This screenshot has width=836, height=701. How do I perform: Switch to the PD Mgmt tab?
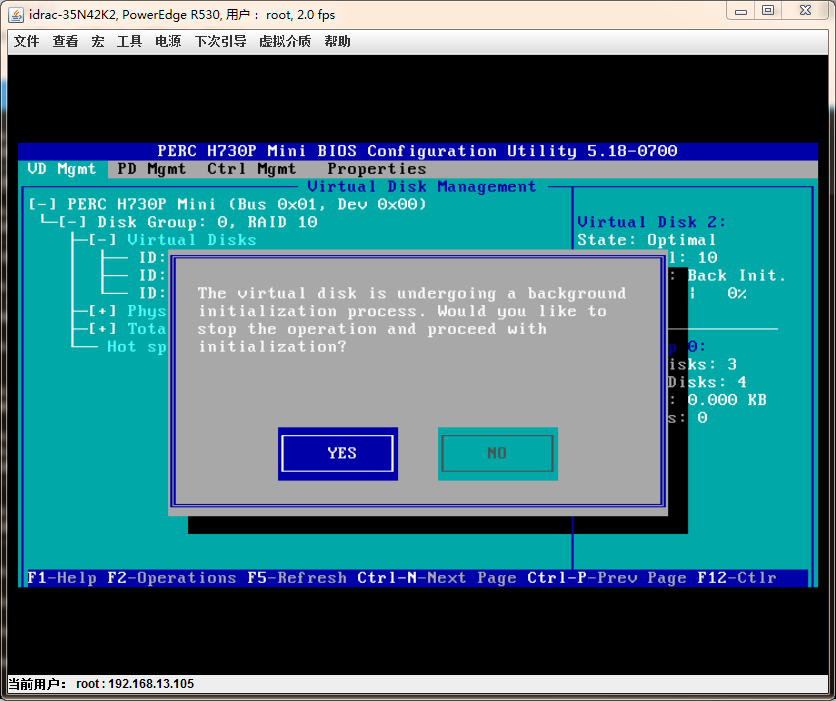point(151,169)
